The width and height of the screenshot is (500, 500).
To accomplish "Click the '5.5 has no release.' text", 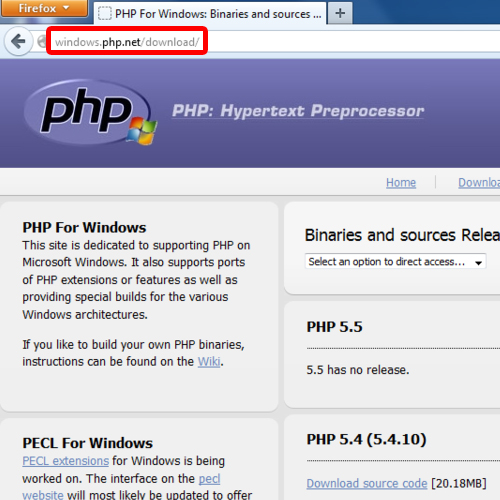I will [x=358, y=370].
